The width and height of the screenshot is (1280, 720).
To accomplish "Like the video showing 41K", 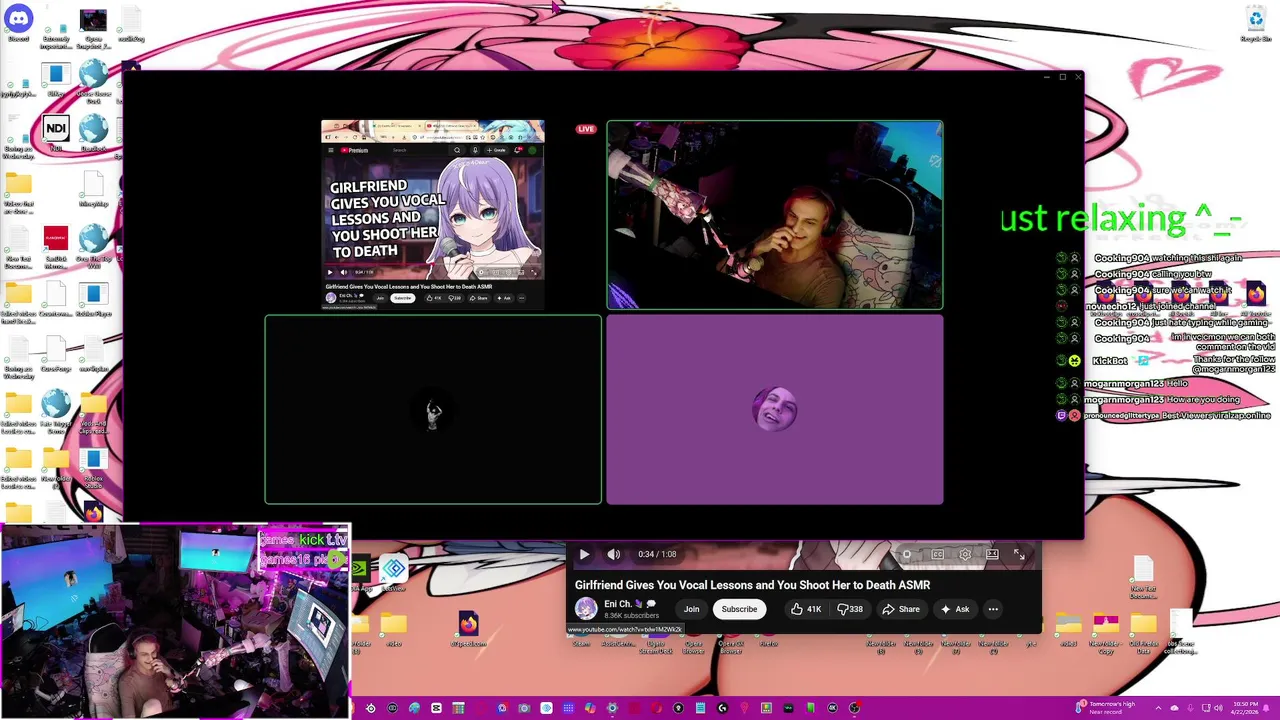I will 806,609.
